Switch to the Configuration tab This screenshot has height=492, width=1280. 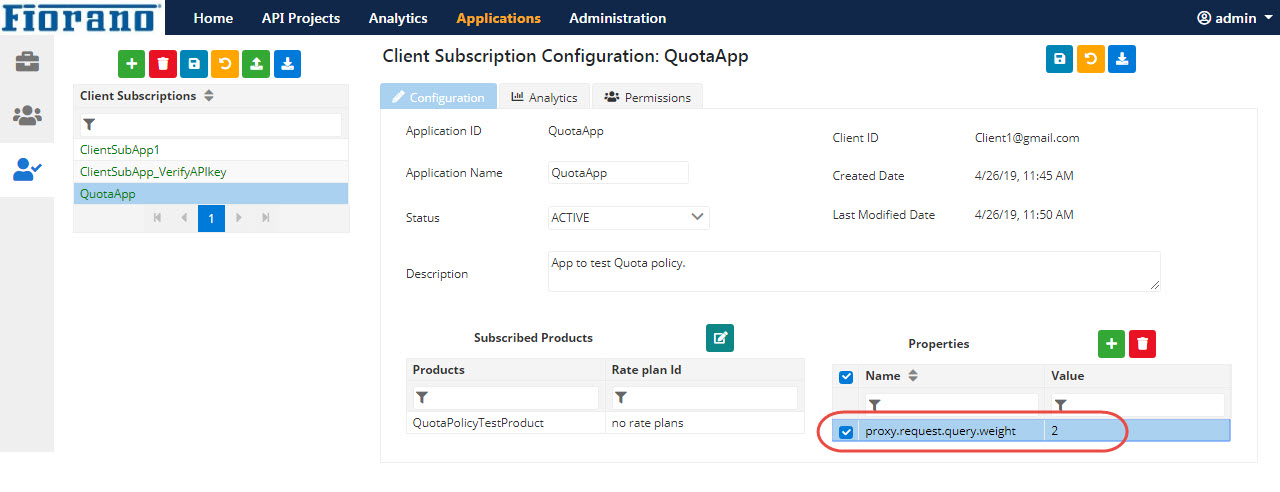tap(438, 97)
